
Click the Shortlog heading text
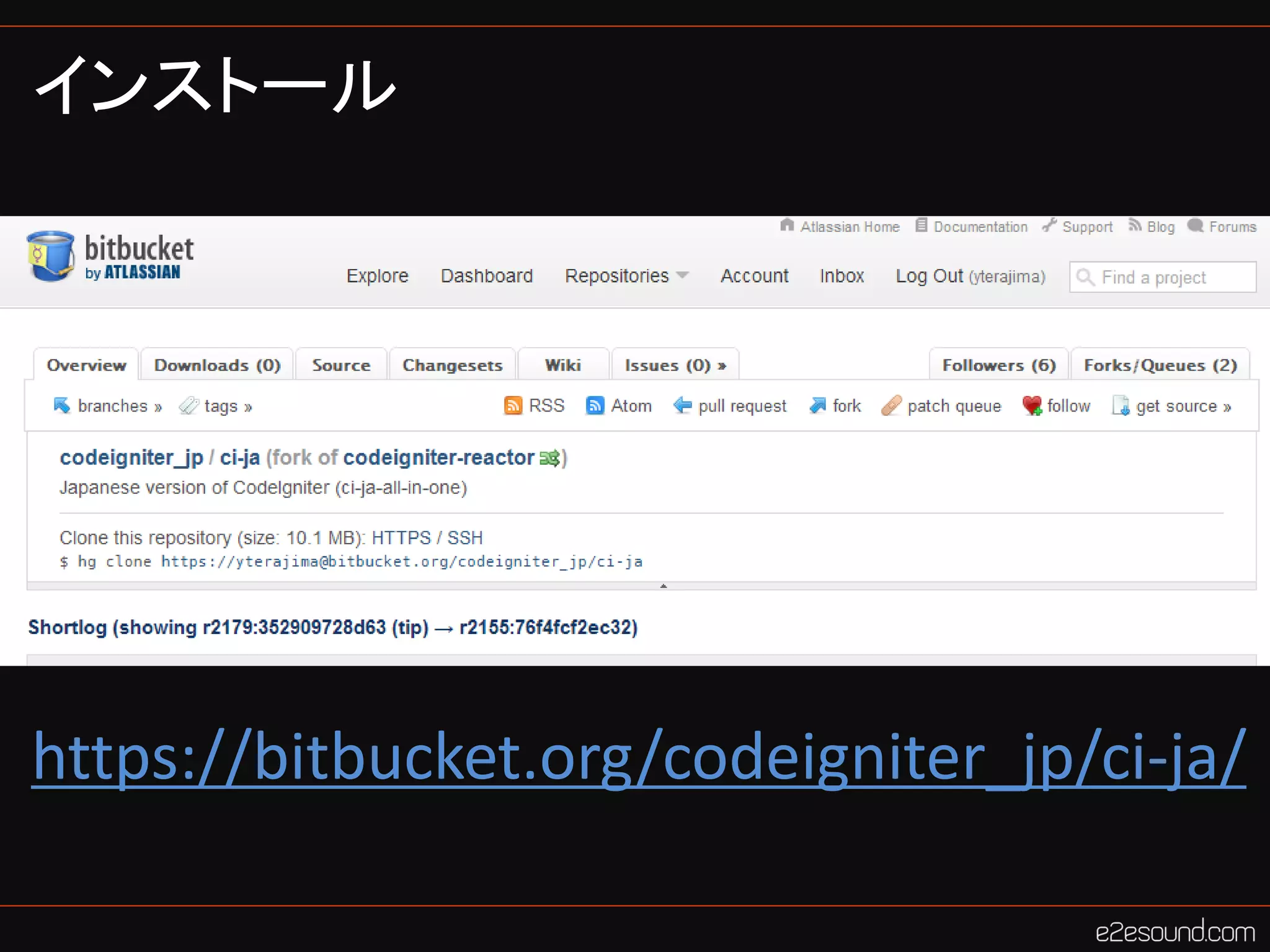(333, 627)
